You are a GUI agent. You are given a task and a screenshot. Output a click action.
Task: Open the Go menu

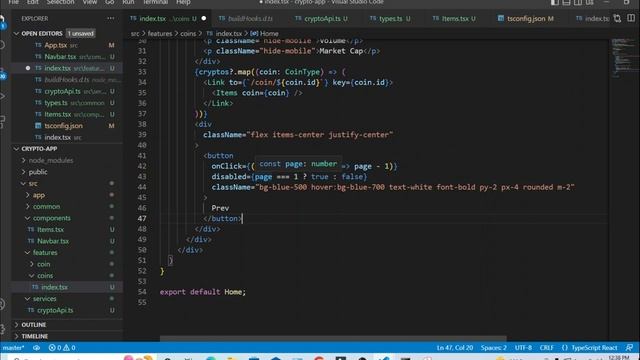(110, 2)
